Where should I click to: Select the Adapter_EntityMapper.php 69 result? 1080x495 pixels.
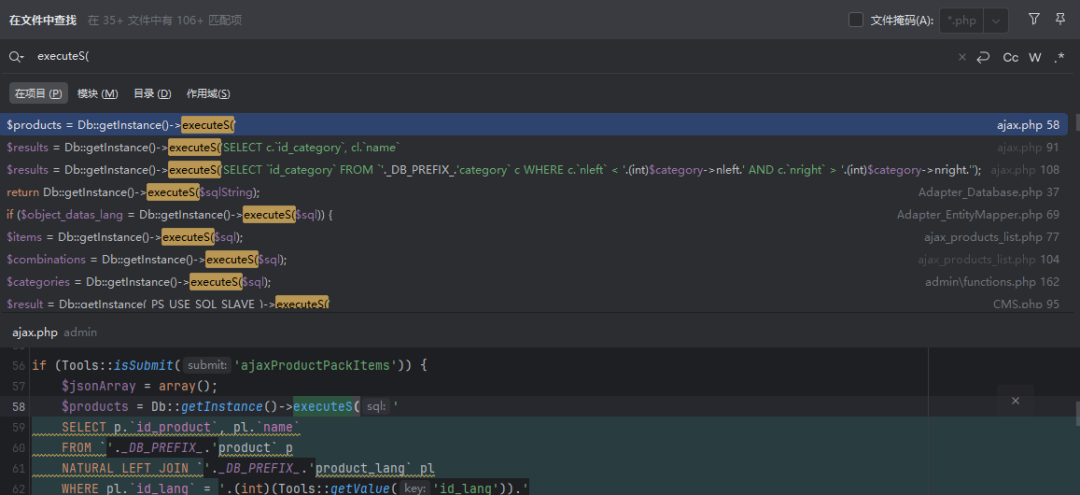tap(534, 215)
